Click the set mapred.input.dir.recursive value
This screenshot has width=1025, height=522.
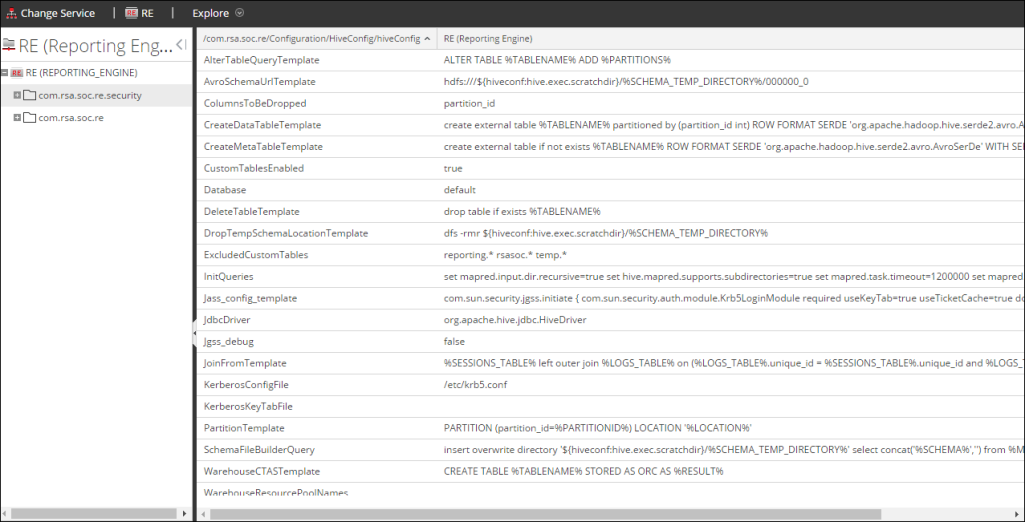pyautogui.click(x=732, y=276)
